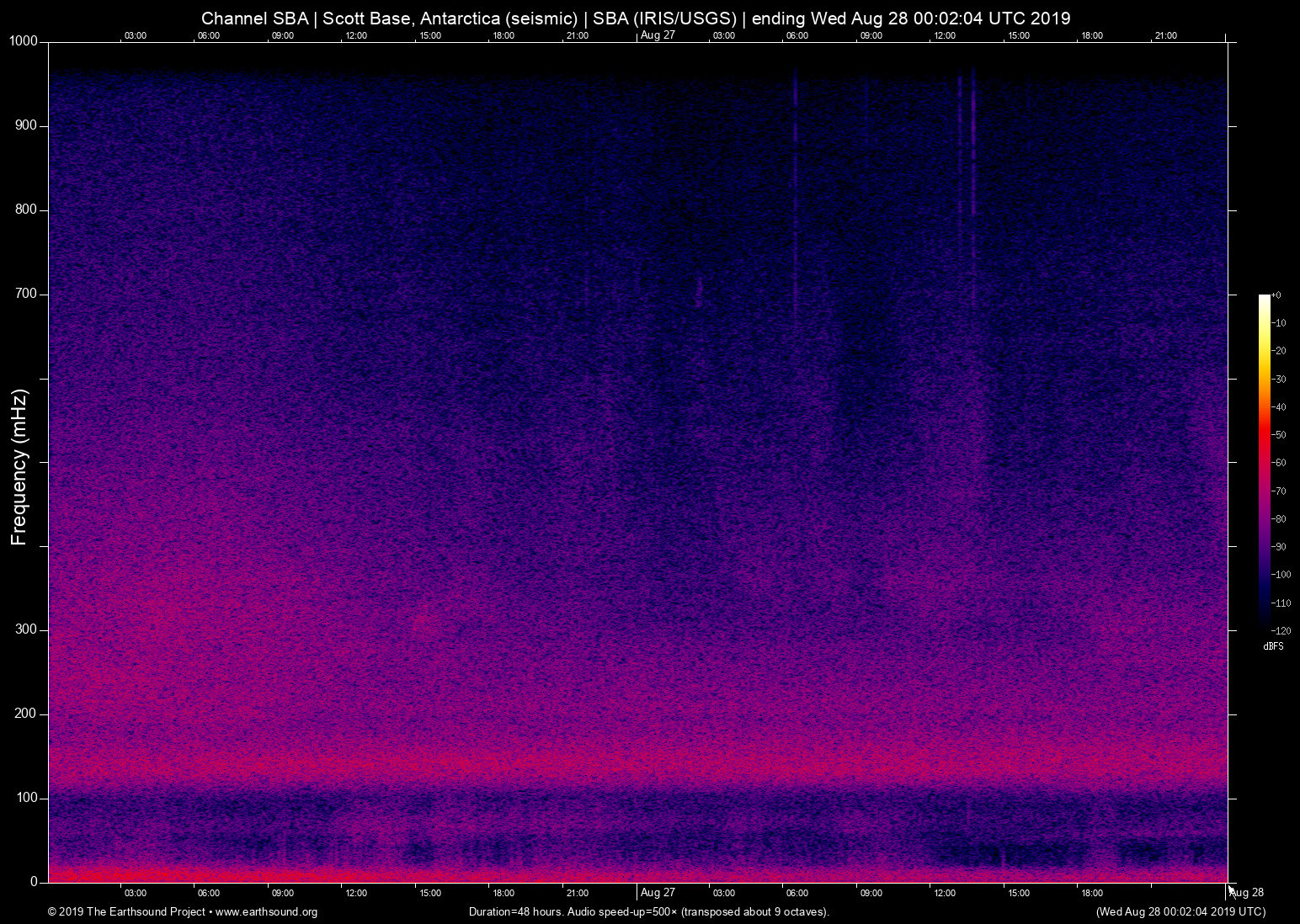1300x924 pixels.
Task: Click the 200 frequency tick label
Action: [26, 714]
